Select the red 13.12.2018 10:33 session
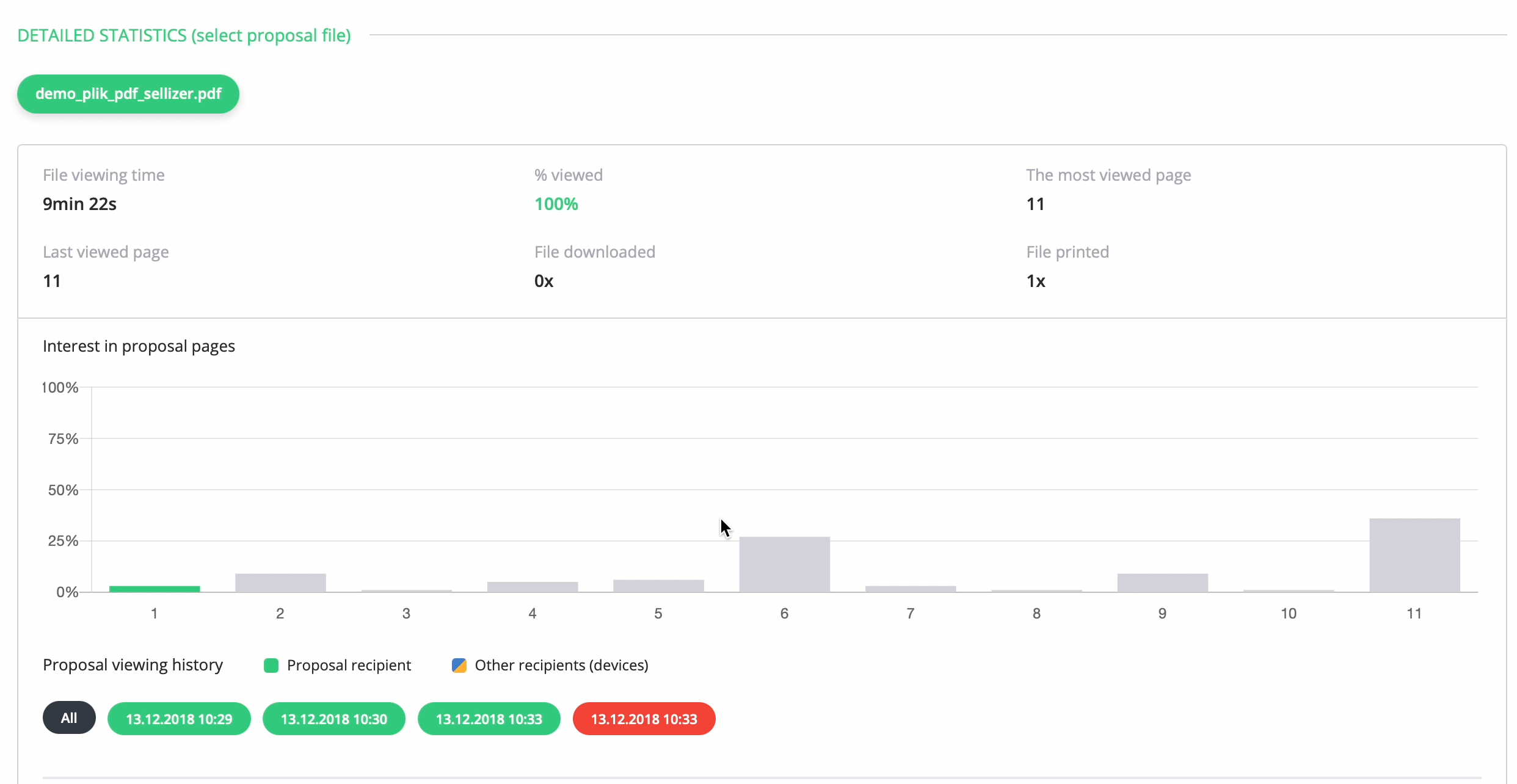 point(644,719)
